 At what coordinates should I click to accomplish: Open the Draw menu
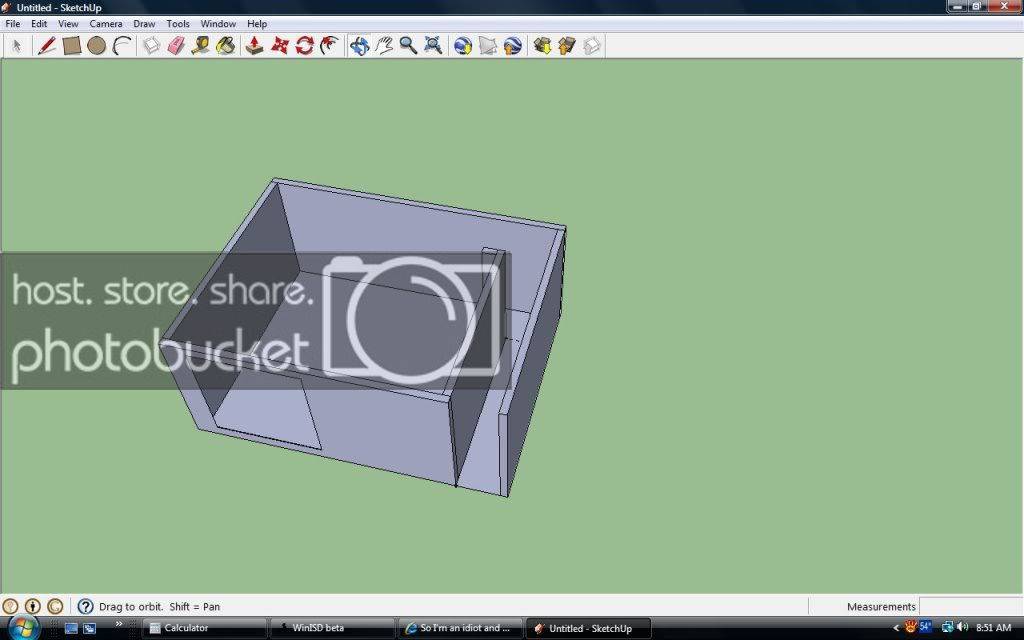(144, 24)
